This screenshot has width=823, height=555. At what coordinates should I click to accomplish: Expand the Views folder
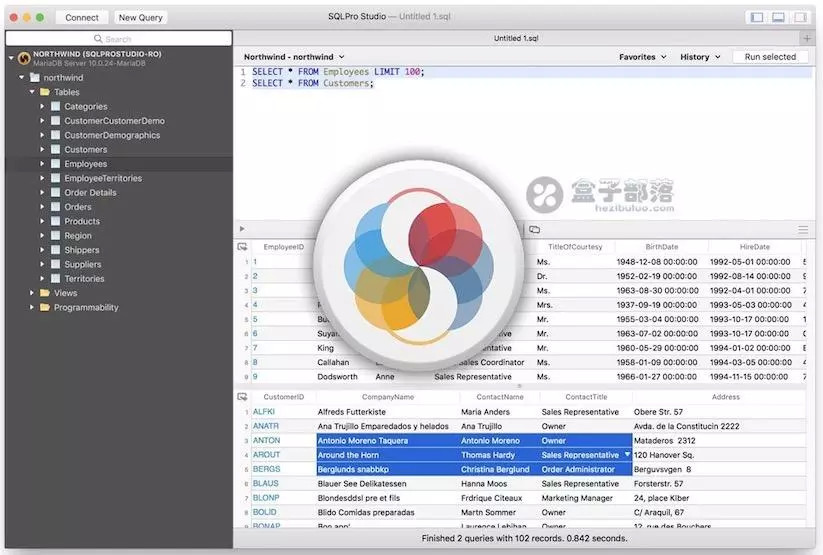[31, 293]
